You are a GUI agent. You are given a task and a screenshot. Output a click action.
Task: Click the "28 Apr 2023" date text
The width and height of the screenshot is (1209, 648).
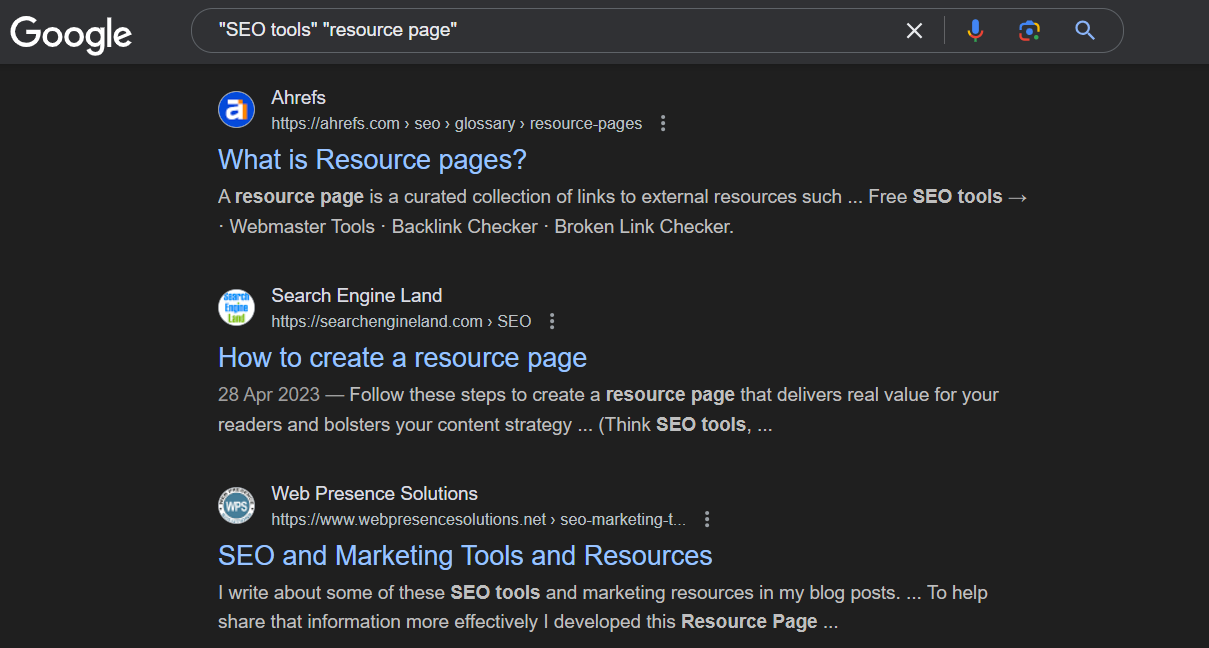pos(269,395)
